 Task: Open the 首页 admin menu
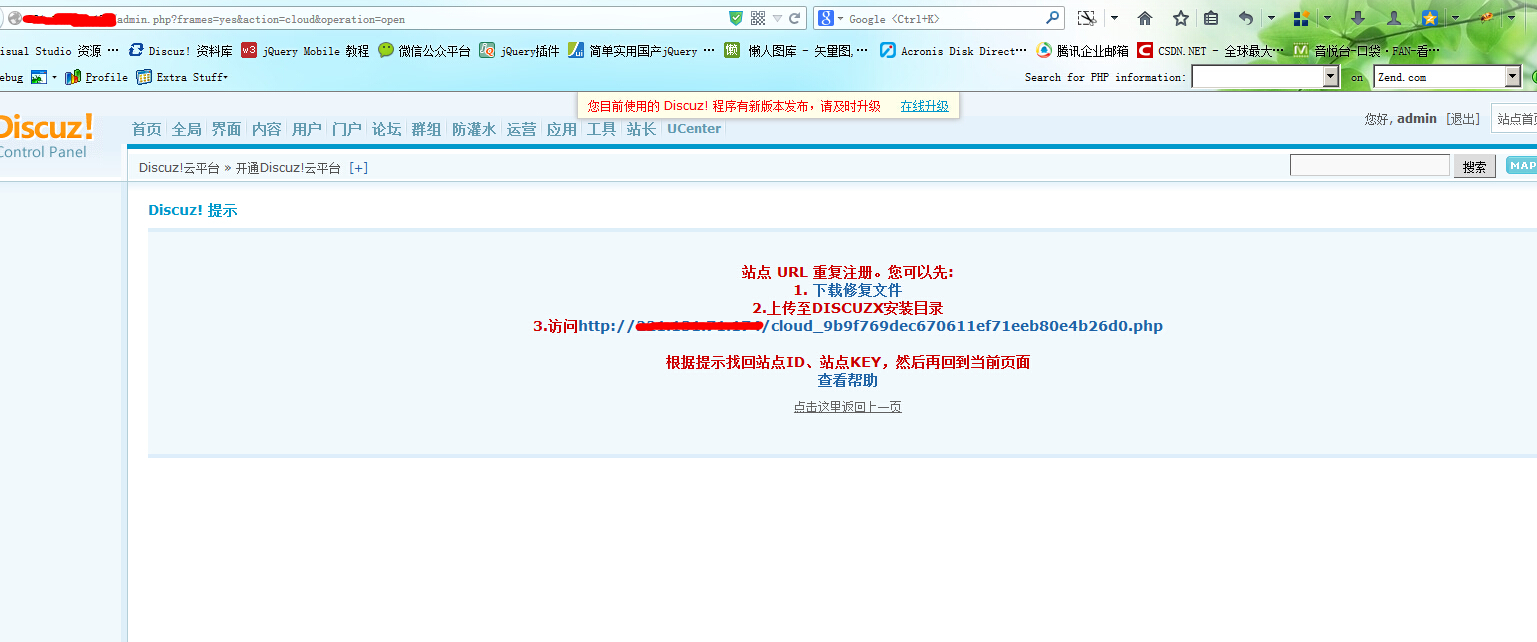pos(146,129)
